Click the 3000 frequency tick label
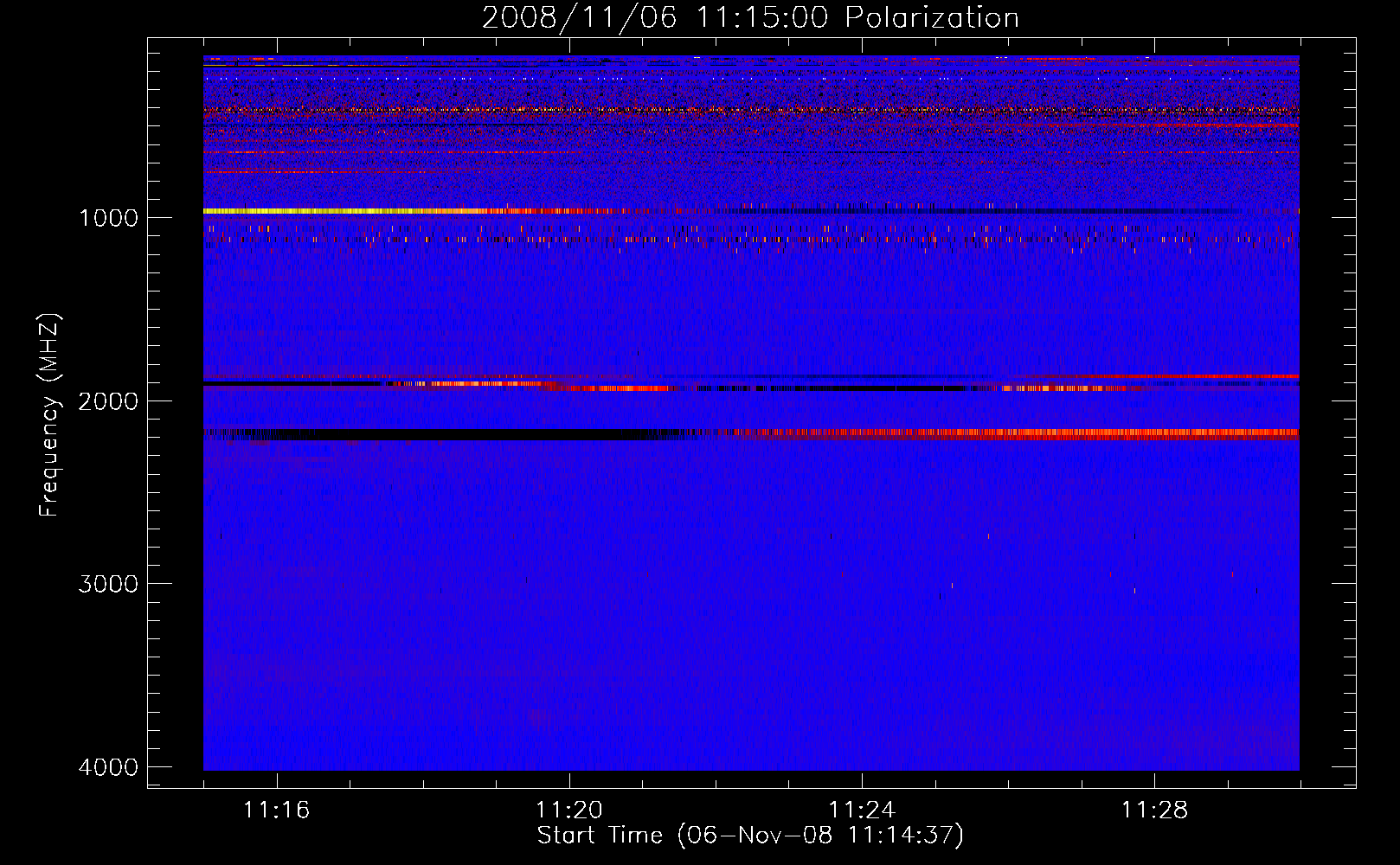The image size is (1400, 865). (108, 584)
